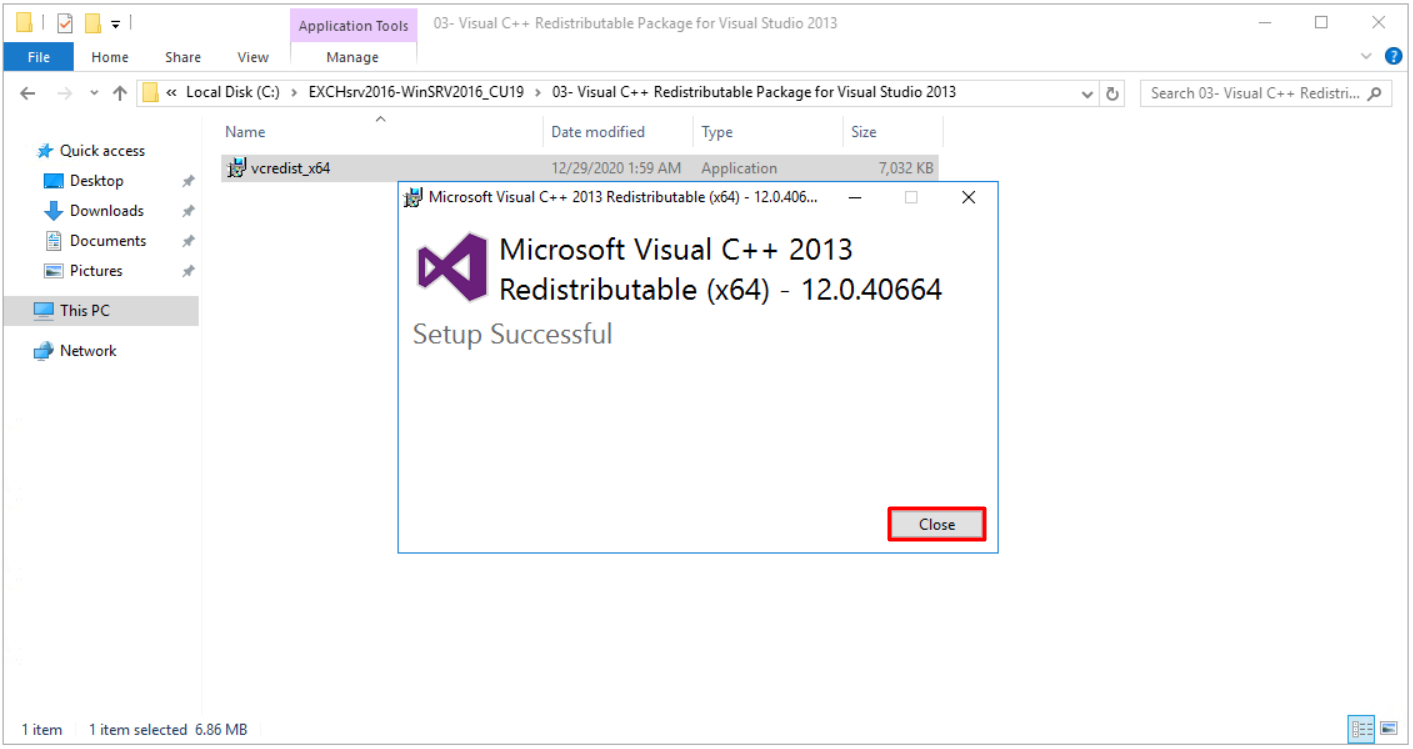Click Local Disk (C:) in address path
Viewport: 1413px width, 749px height.
[233, 93]
